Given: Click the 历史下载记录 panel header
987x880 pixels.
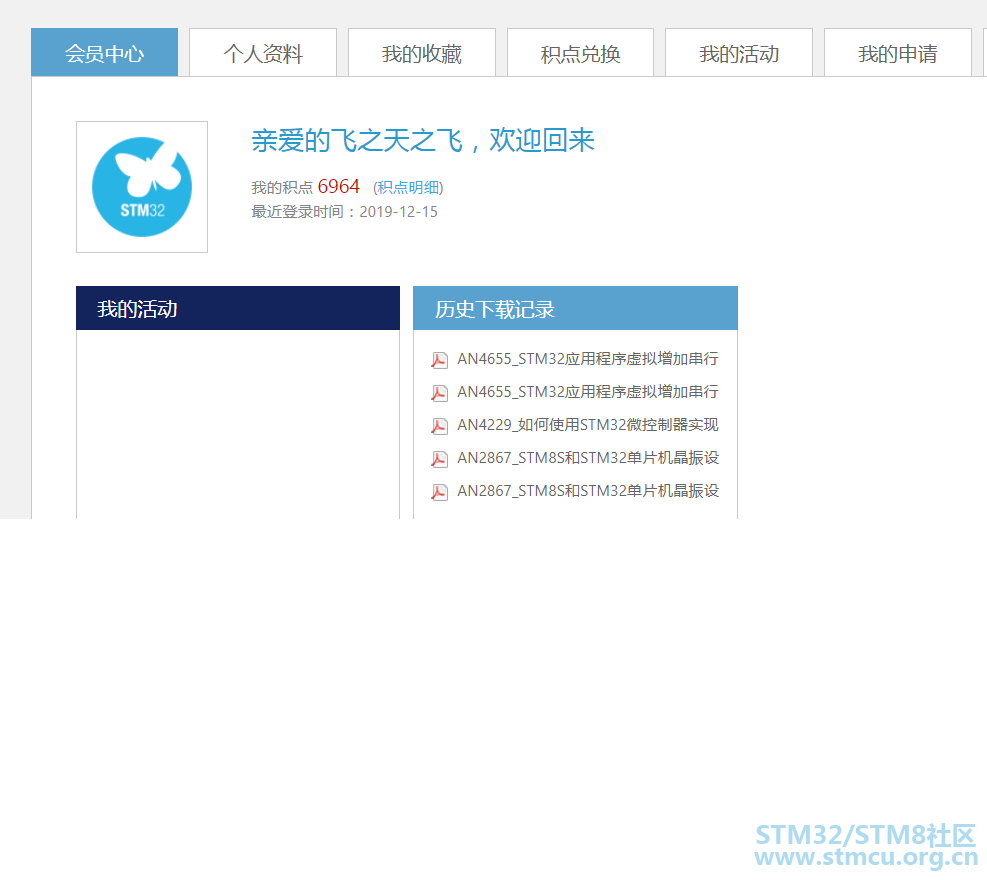Looking at the screenshot, I should coord(575,308).
